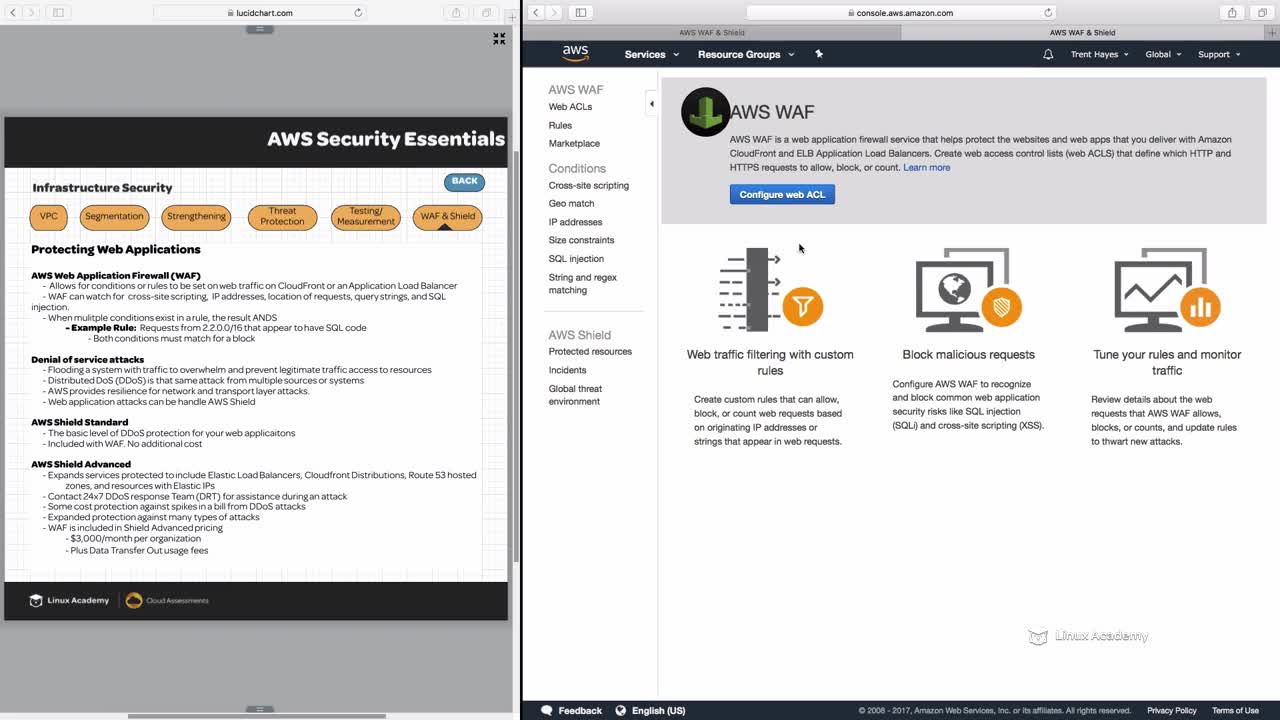
Task: Click the Lucidchart window's horizontal scrollbar
Action: click(x=256, y=716)
